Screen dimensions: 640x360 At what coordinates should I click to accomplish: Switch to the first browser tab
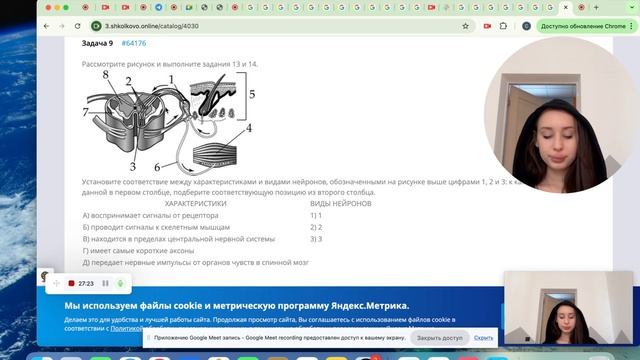coord(85,7)
